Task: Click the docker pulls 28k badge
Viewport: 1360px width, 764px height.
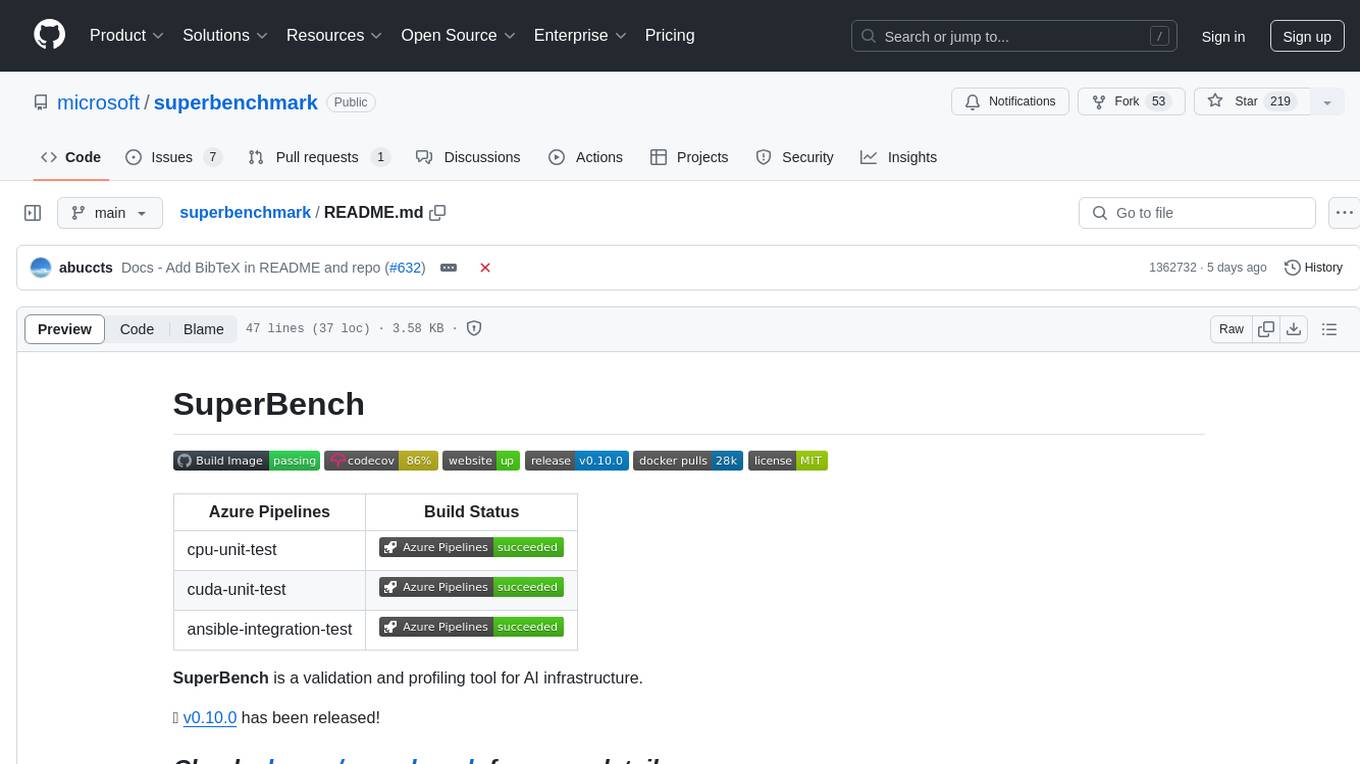Action: pos(688,461)
